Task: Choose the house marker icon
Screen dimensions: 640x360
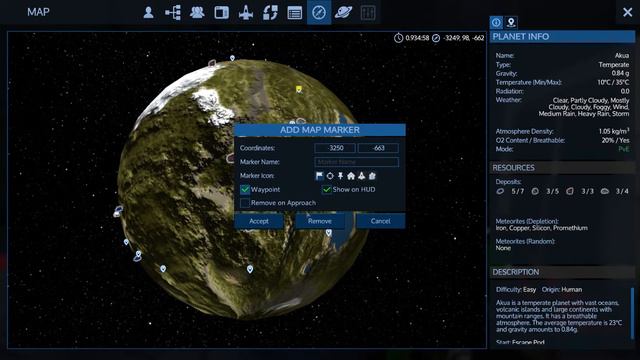Action: click(x=351, y=176)
